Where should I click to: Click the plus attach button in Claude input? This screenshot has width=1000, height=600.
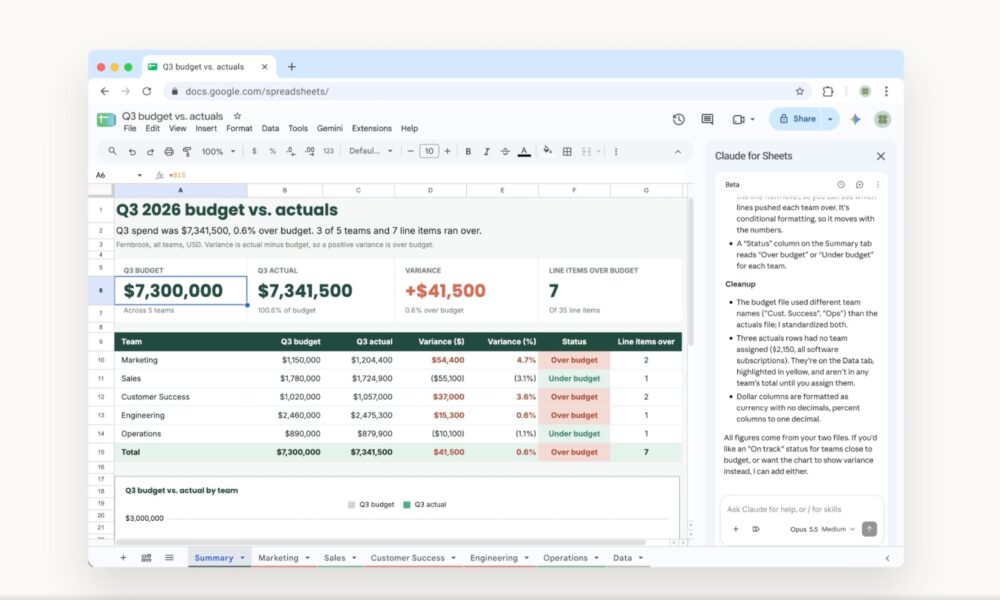(x=735, y=529)
